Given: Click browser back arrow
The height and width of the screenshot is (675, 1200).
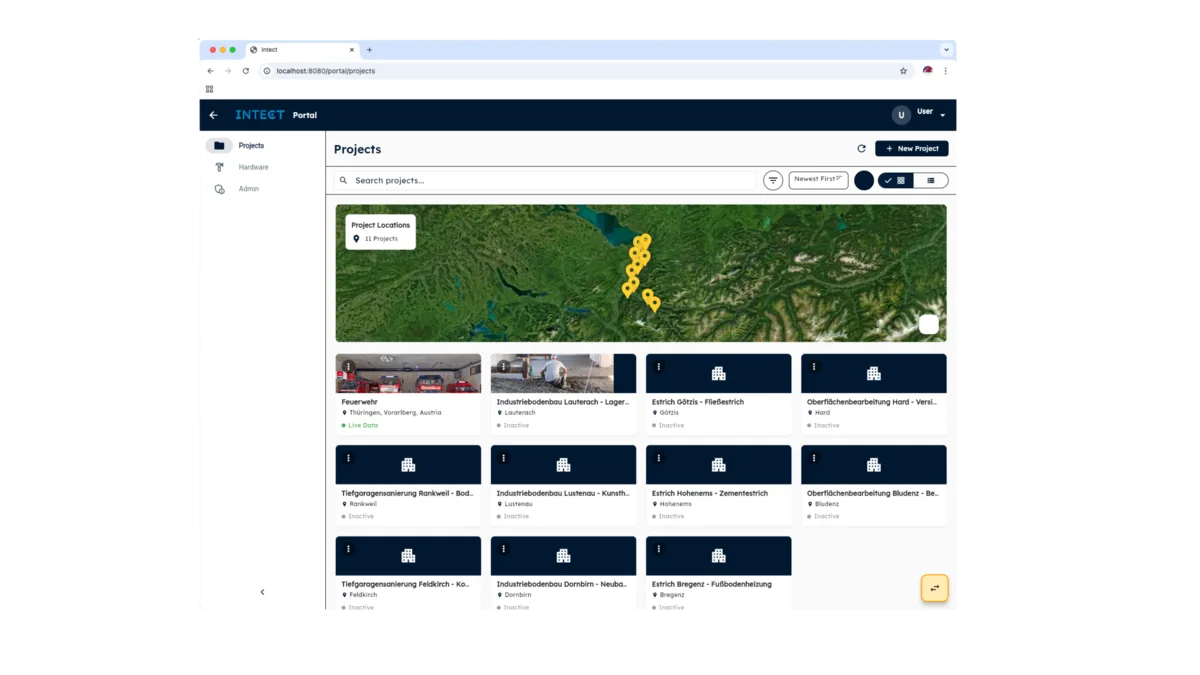Looking at the screenshot, I should point(210,71).
